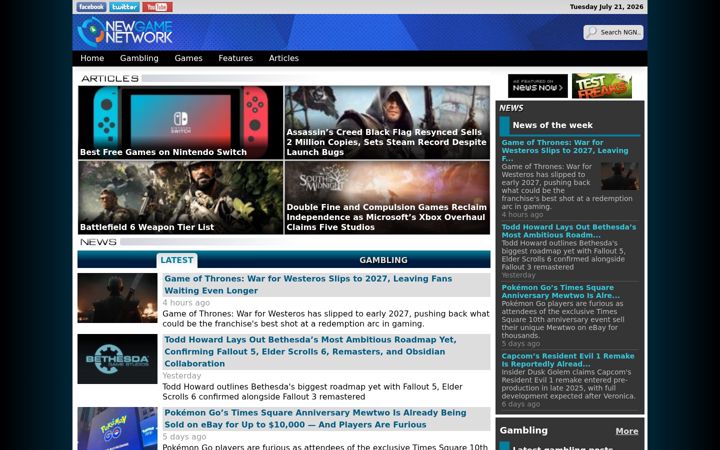Viewport: 720px width, 450px height.
Task: Open the Games menu item
Action: click(x=188, y=58)
